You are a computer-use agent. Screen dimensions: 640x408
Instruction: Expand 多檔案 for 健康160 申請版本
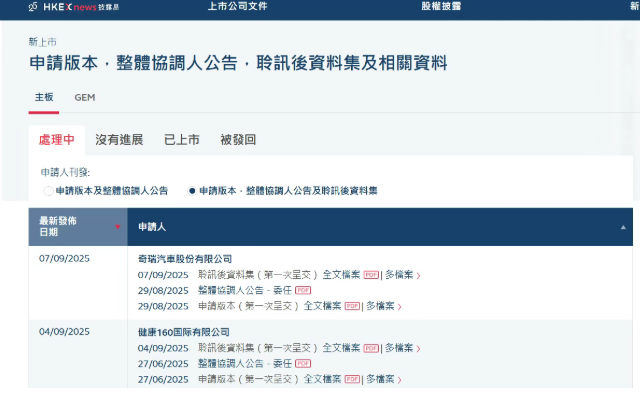coord(384,379)
